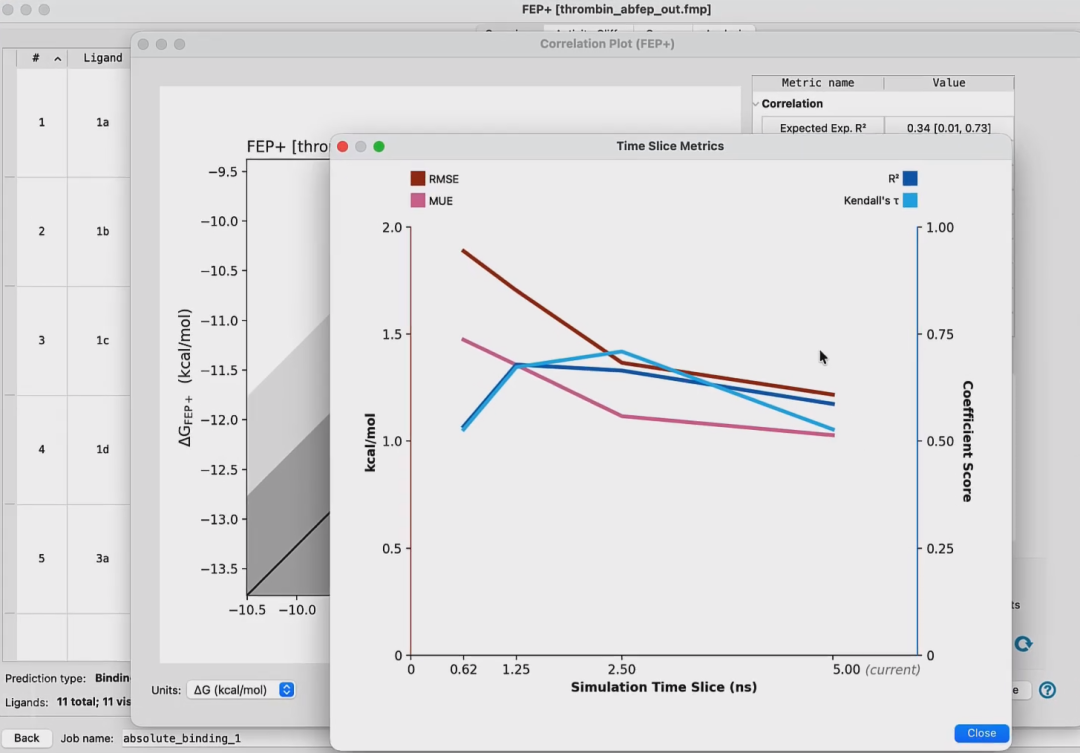Viewport: 1080px width, 753px height.
Task: Click the Ligand column header
Action: point(103,58)
